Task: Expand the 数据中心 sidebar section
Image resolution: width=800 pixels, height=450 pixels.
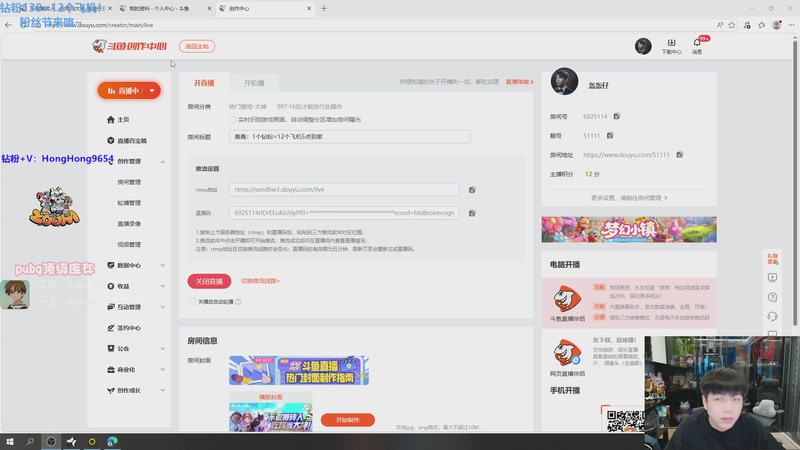Action: tap(163, 265)
